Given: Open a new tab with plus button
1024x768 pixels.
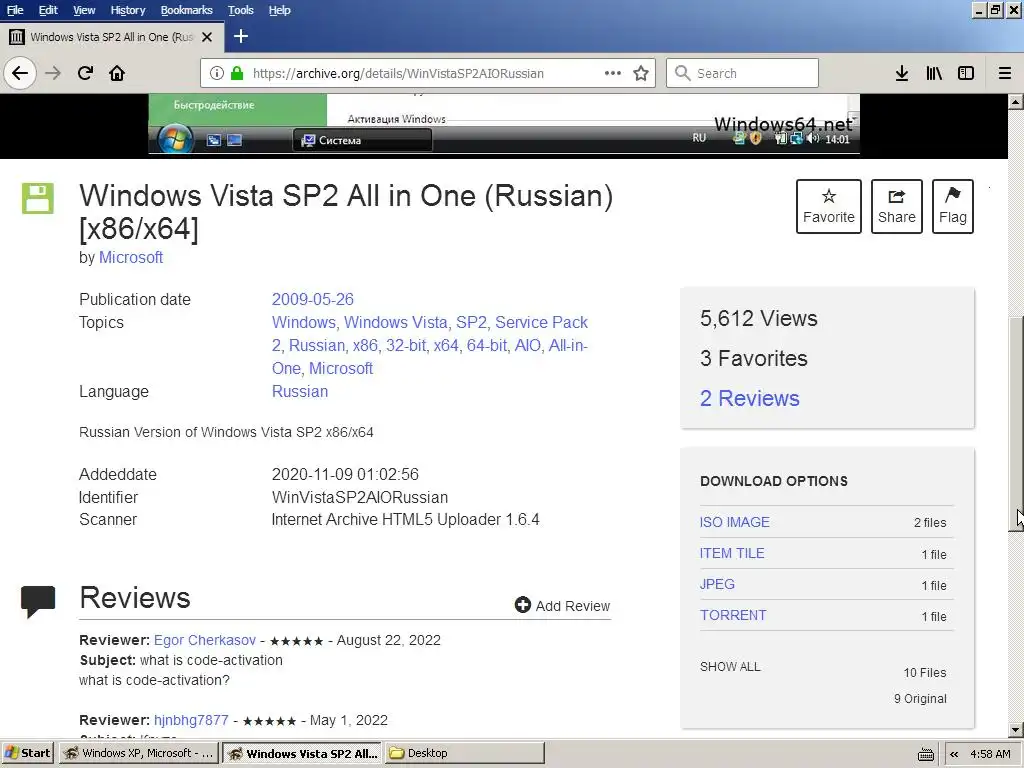Looking at the screenshot, I should pos(240,37).
